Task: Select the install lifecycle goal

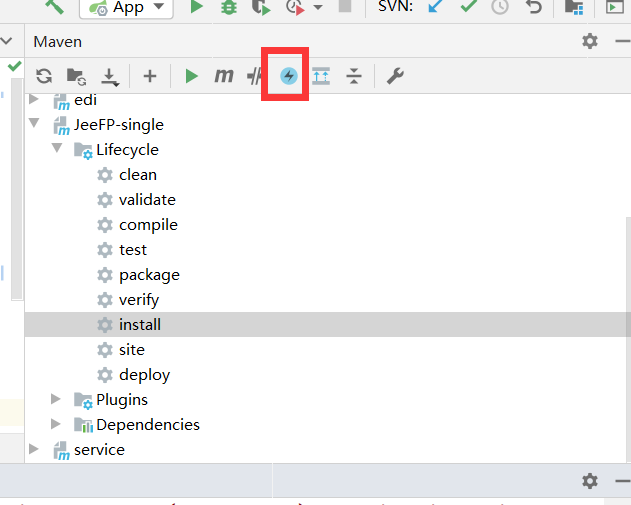Action: pos(140,325)
